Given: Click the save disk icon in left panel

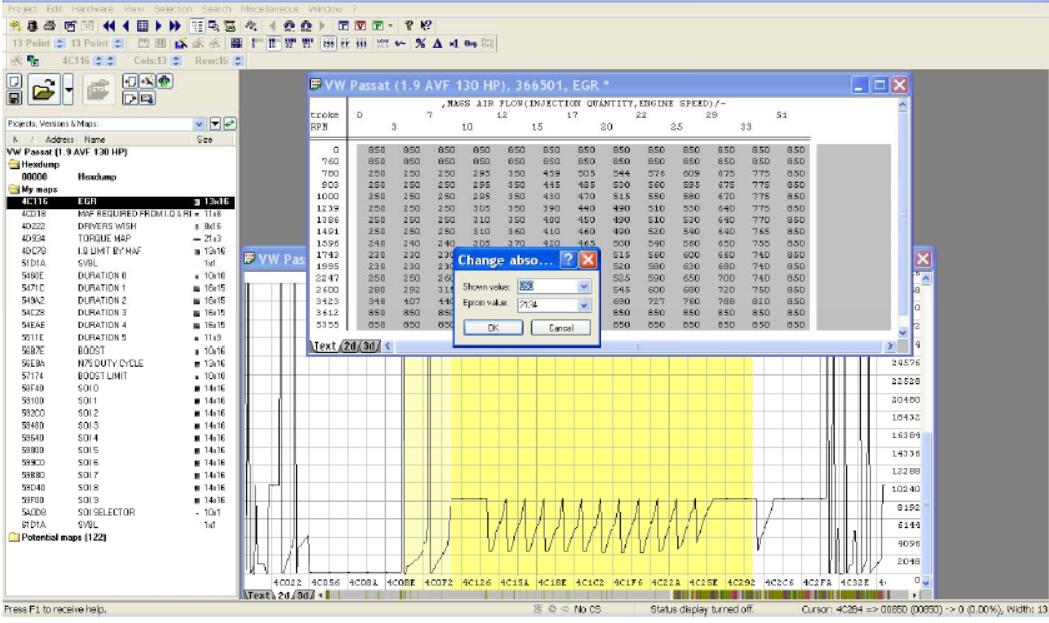Looking at the screenshot, I should pos(14,98).
